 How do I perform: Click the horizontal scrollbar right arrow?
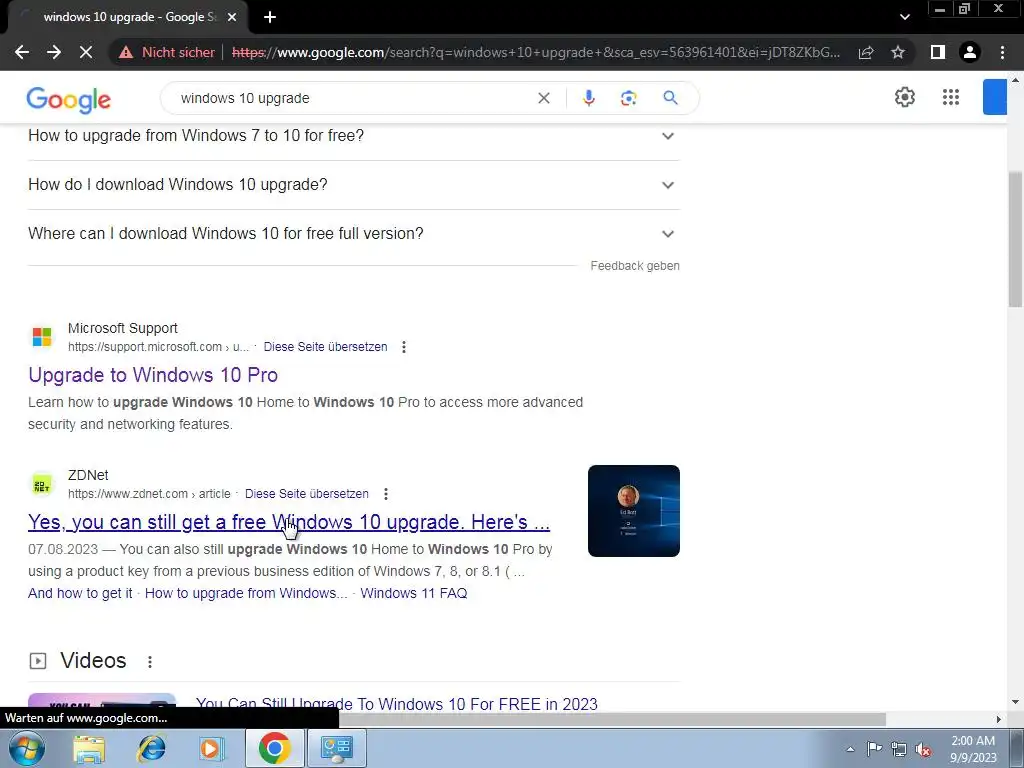[999, 719]
